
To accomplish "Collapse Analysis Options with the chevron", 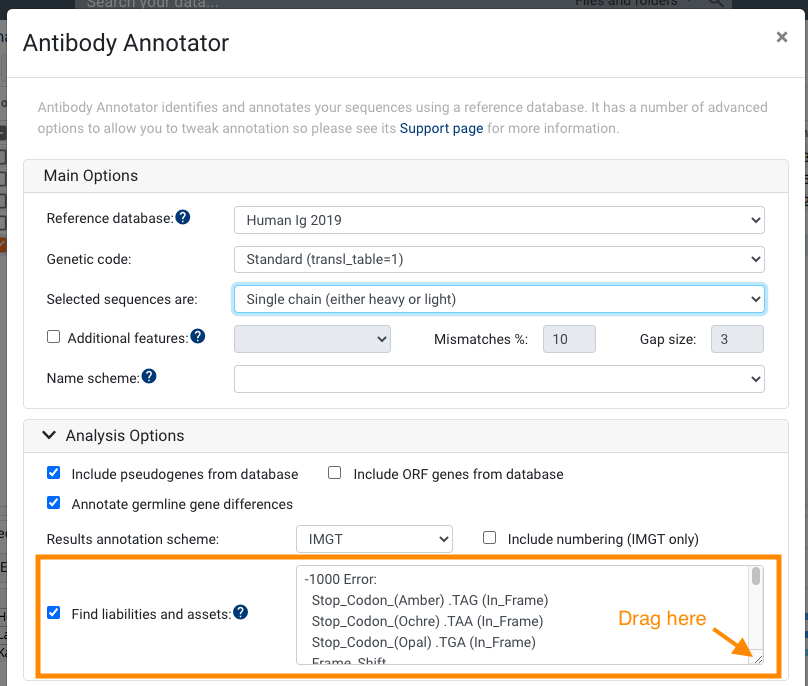I will [x=49, y=435].
